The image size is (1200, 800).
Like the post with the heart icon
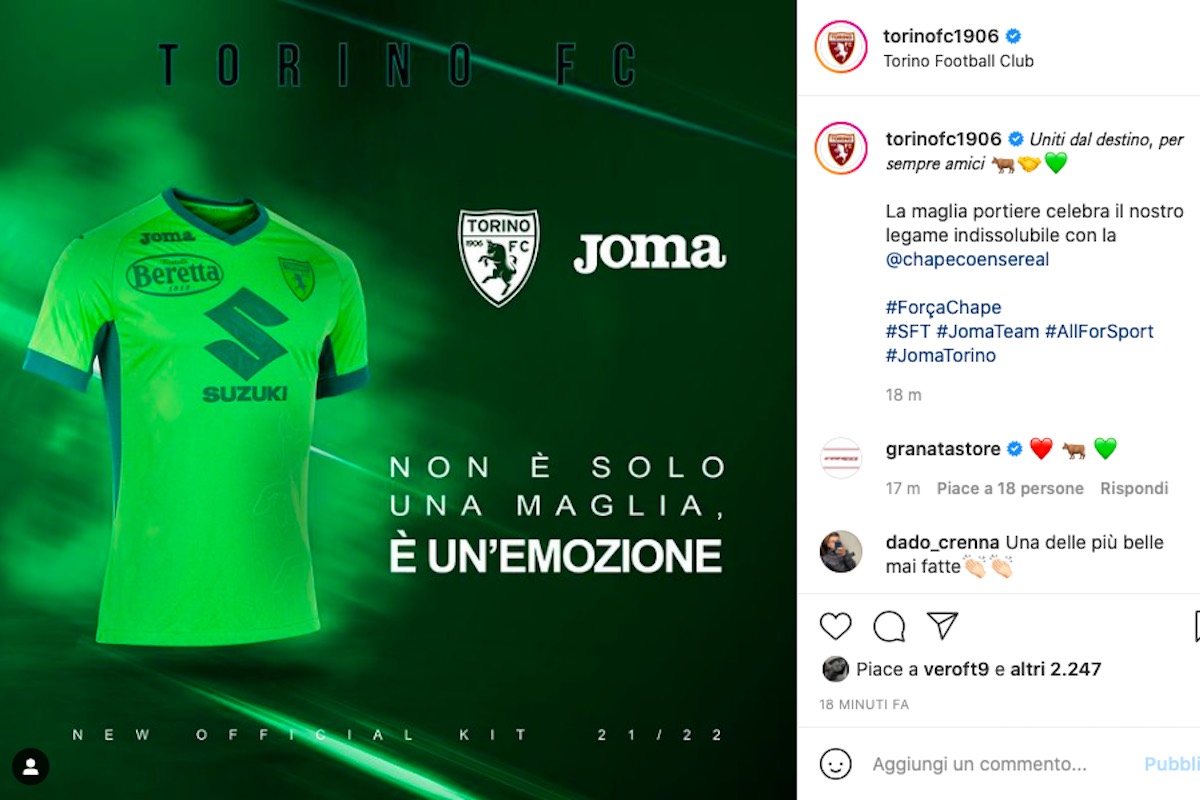coord(836,626)
